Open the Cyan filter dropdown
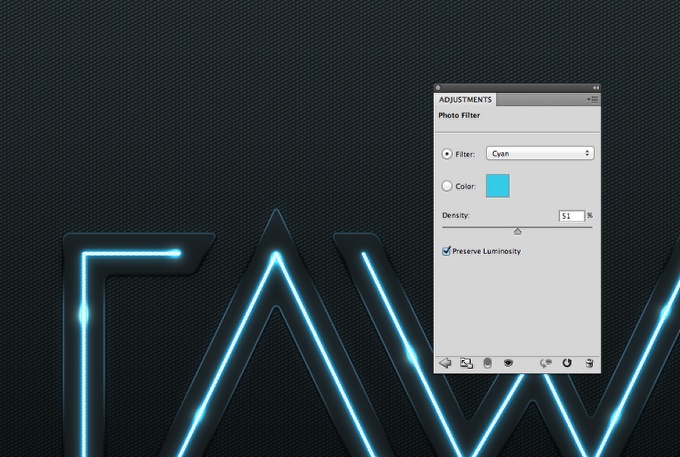680x457 pixels. (540, 153)
